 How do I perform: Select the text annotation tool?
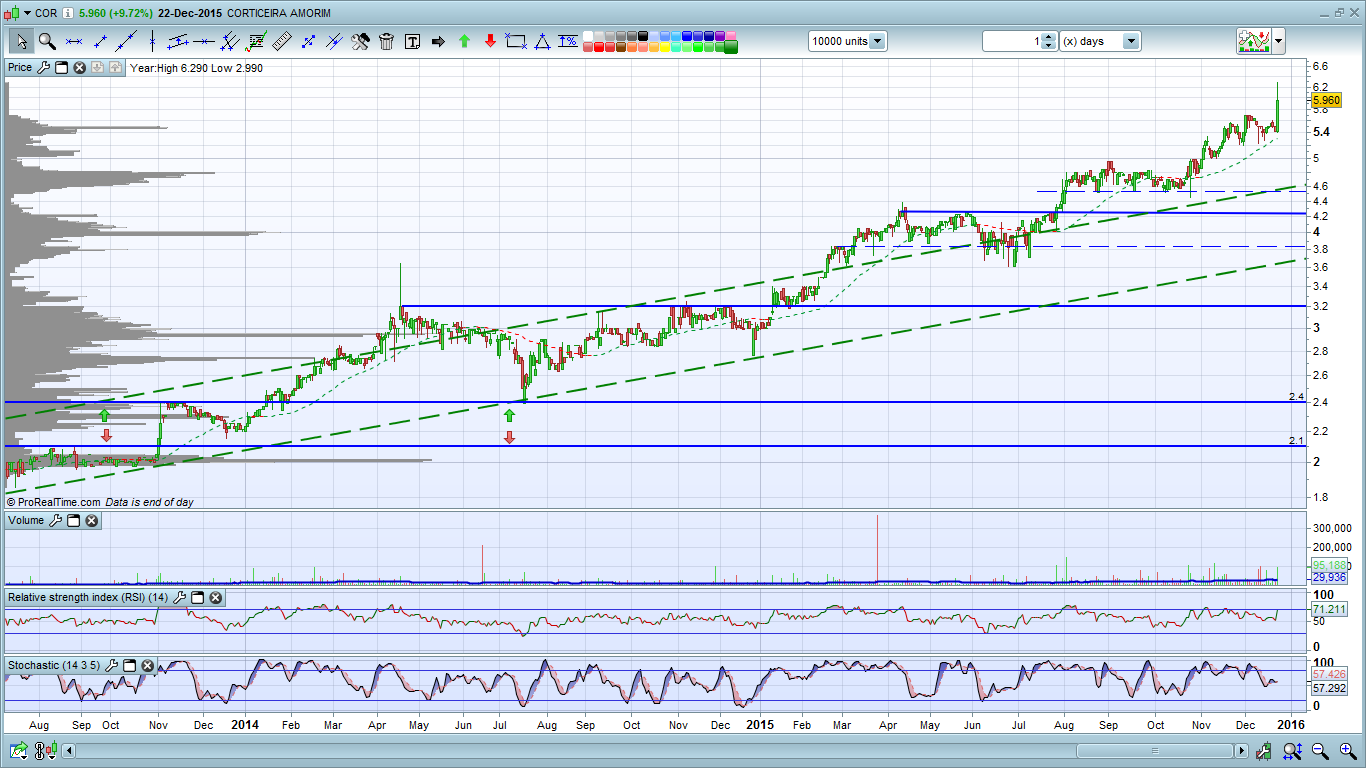pyautogui.click(x=412, y=41)
